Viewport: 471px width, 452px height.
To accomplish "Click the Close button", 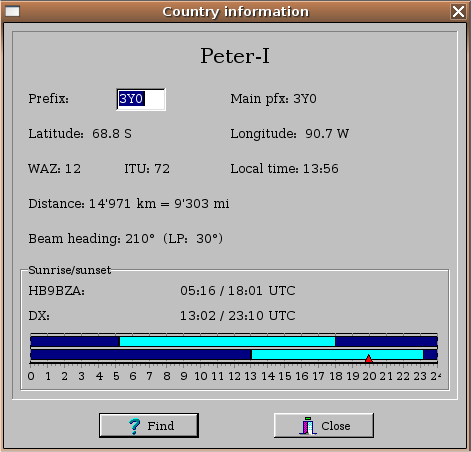I will point(324,425).
